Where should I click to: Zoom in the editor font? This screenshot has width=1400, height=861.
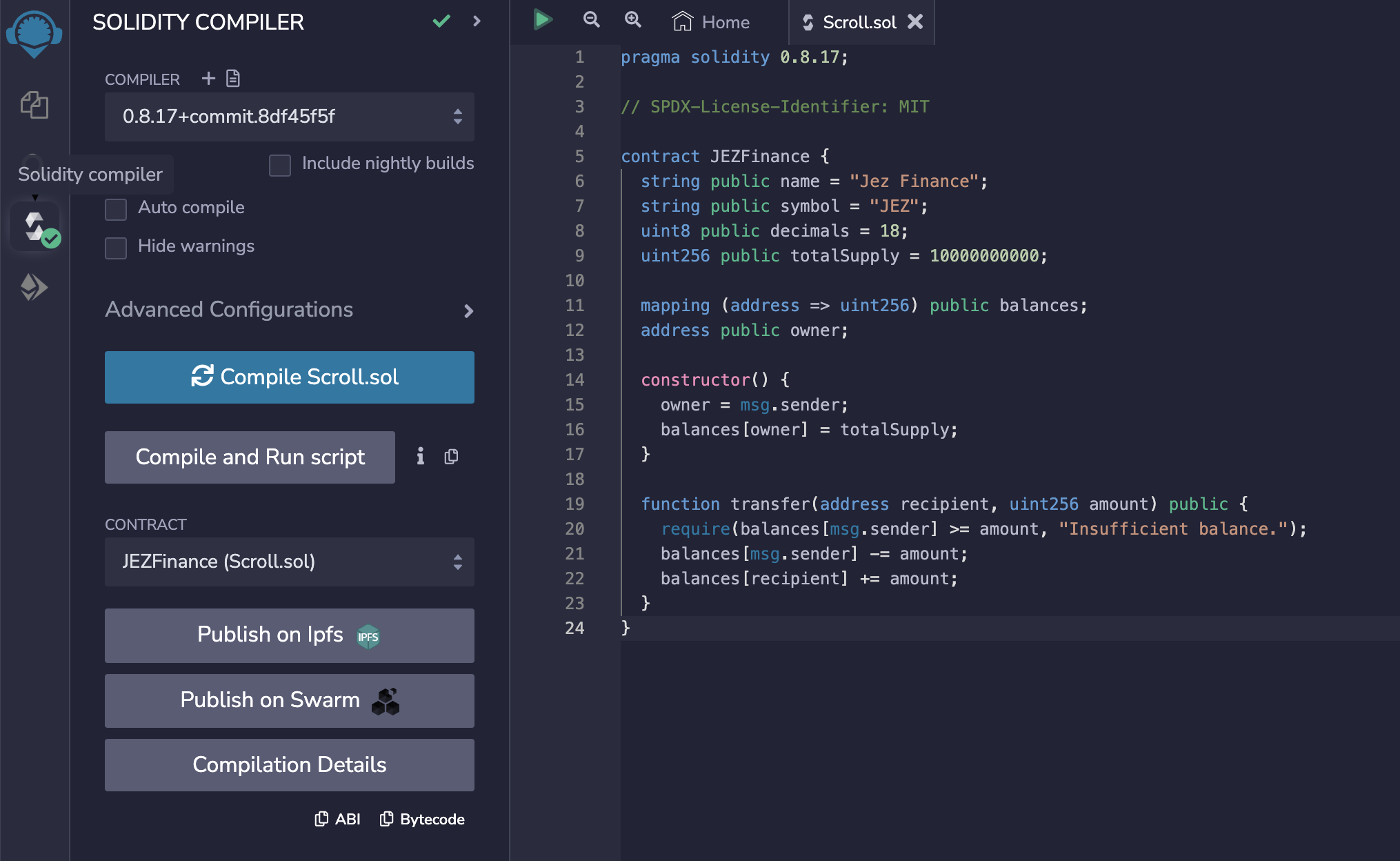click(632, 20)
